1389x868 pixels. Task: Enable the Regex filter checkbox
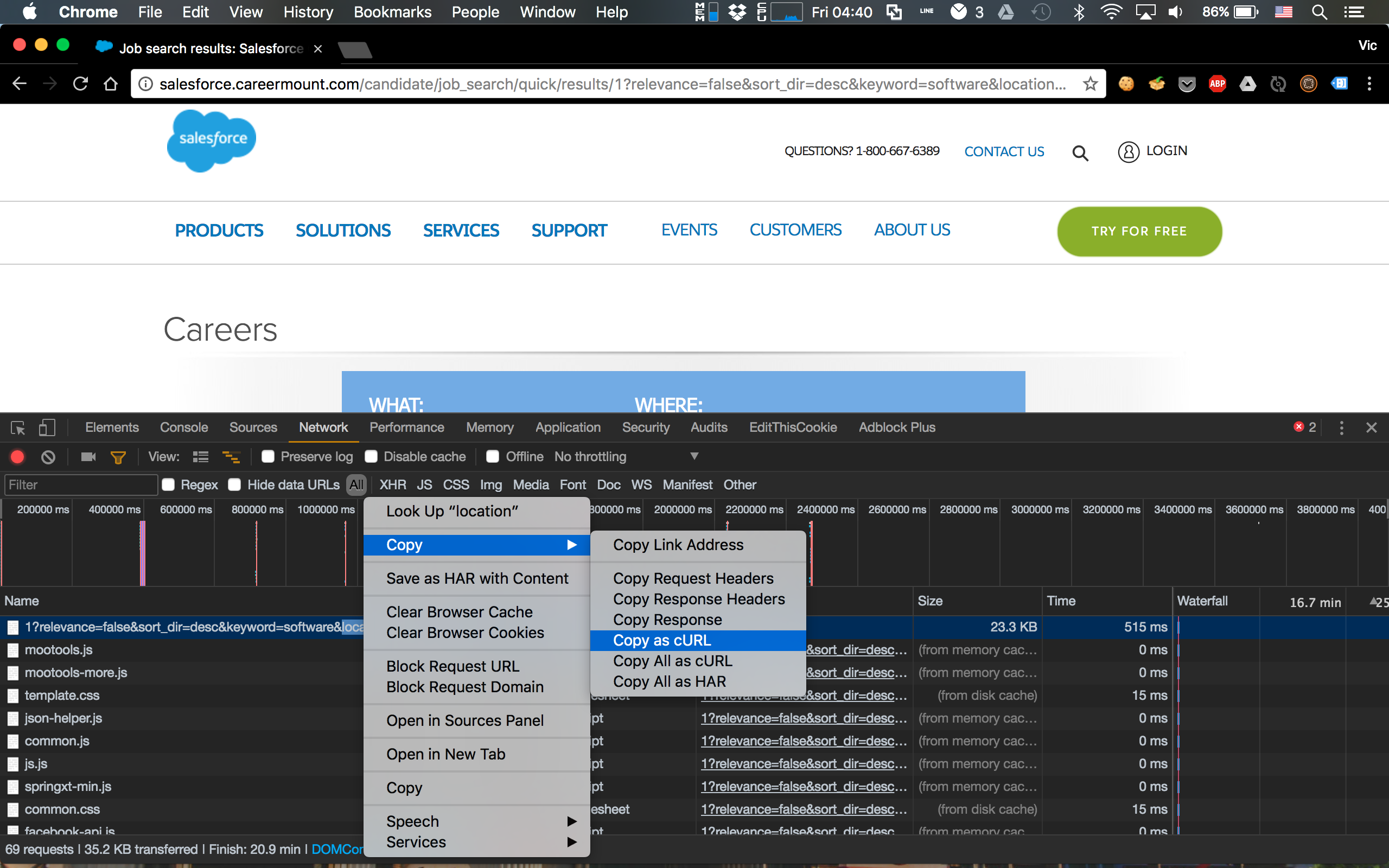(x=168, y=484)
